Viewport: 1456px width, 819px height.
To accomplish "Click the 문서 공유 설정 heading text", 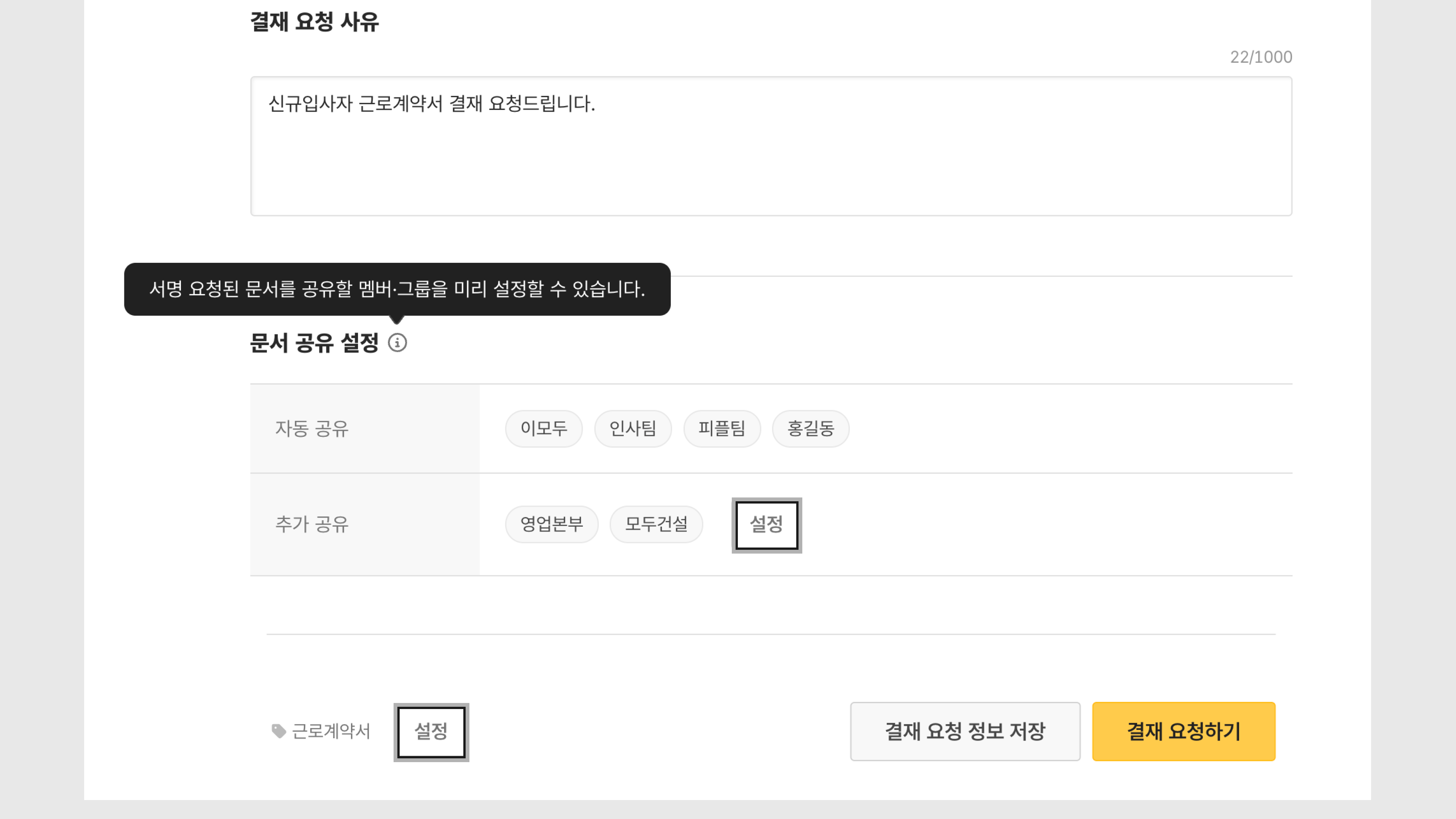I will coord(314,342).
